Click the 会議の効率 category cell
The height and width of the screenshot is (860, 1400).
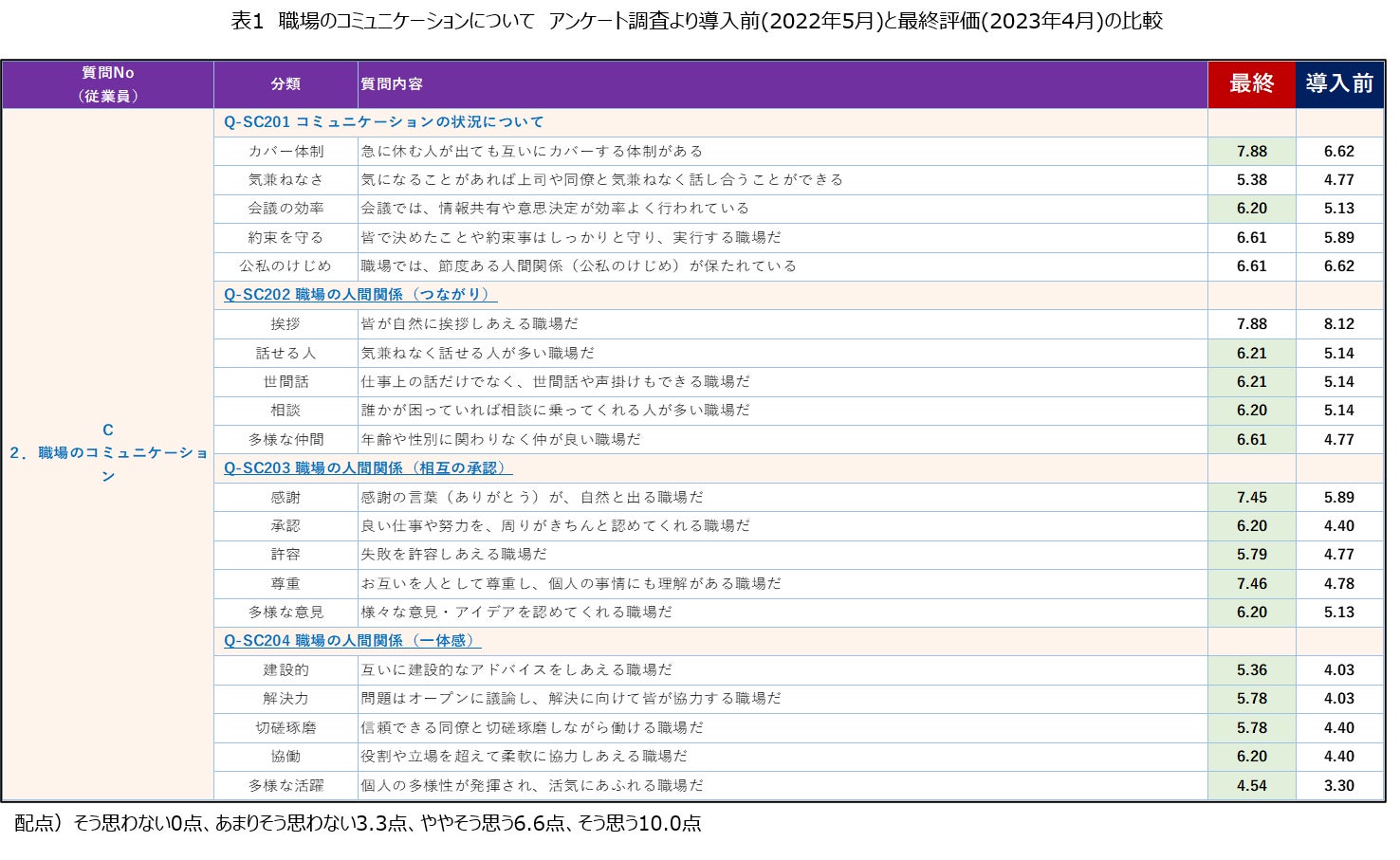pos(286,209)
